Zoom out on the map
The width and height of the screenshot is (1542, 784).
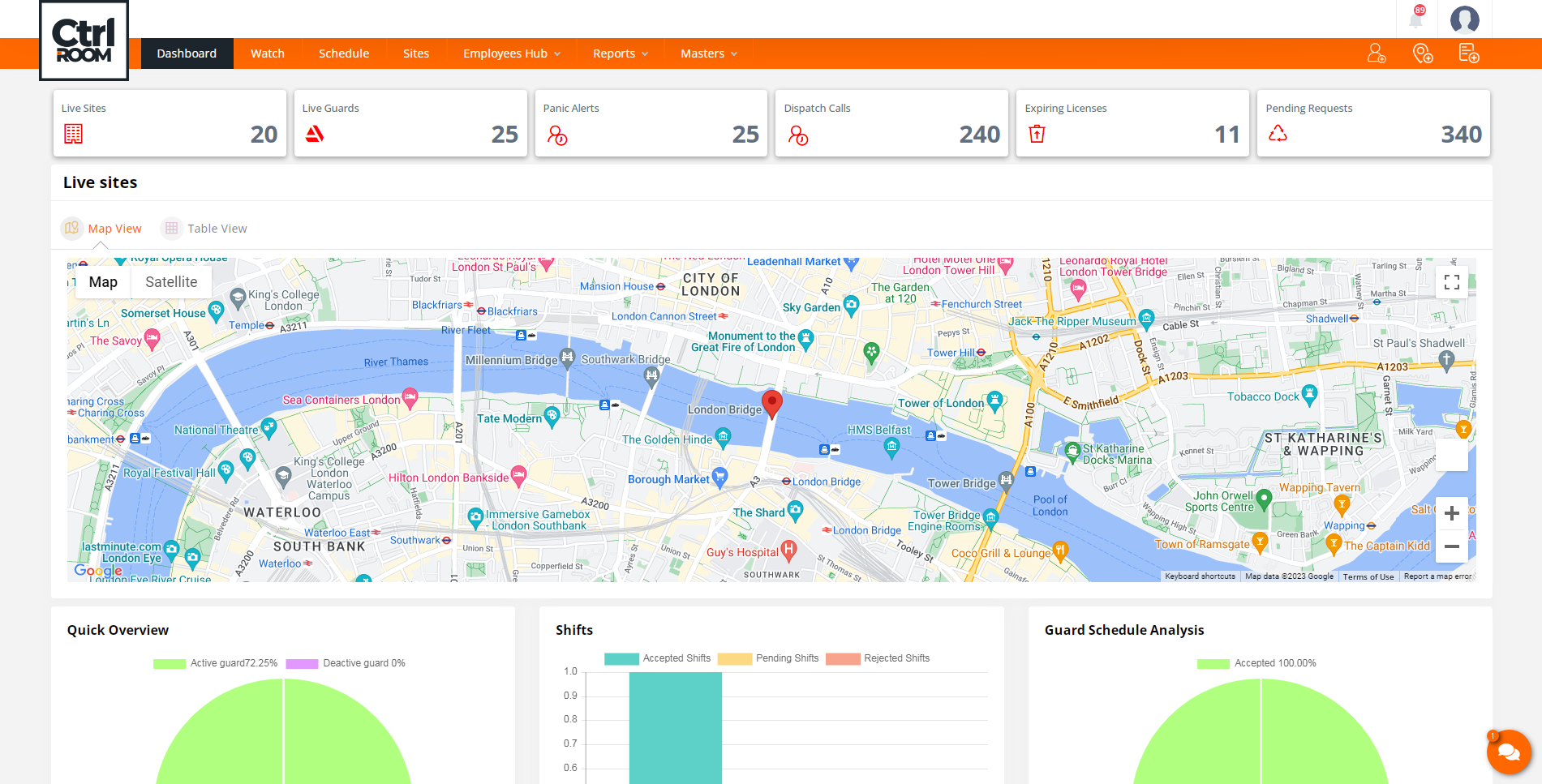pos(1452,546)
